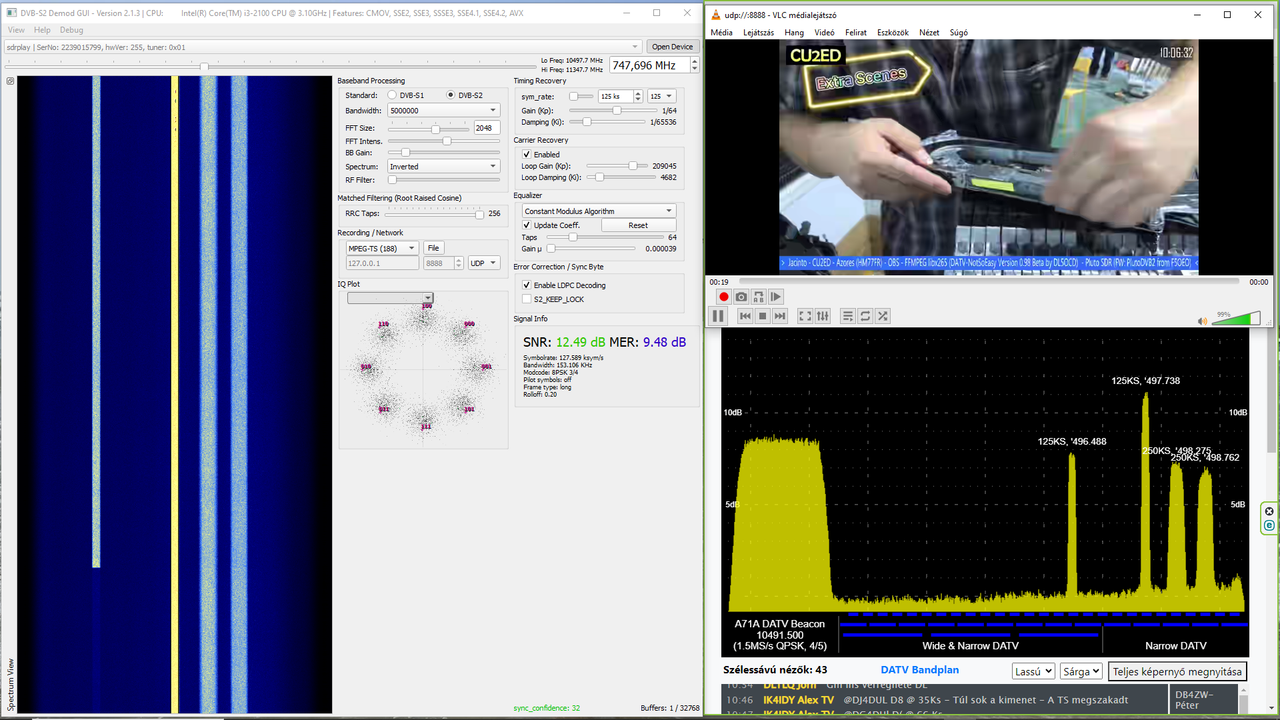Click previous media button in VLC
1280x720 pixels.
coord(745,316)
